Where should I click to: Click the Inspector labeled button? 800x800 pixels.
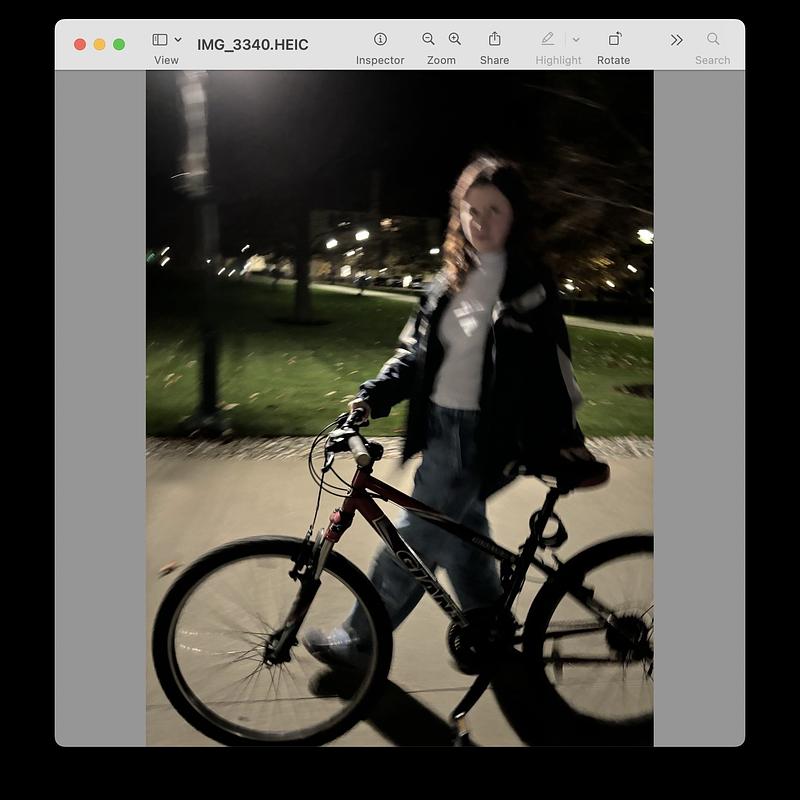(x=378, y=50)
